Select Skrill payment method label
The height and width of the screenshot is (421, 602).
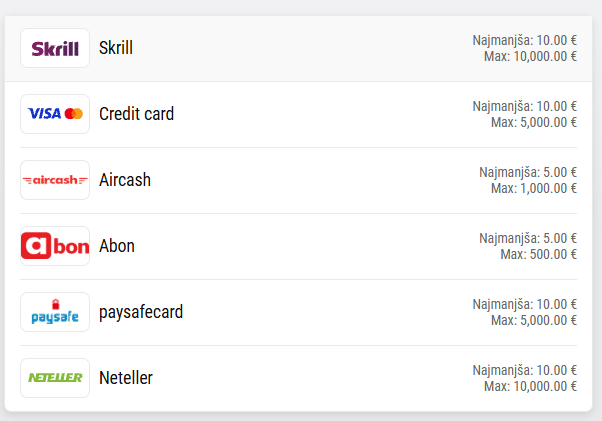pos(116,48)
